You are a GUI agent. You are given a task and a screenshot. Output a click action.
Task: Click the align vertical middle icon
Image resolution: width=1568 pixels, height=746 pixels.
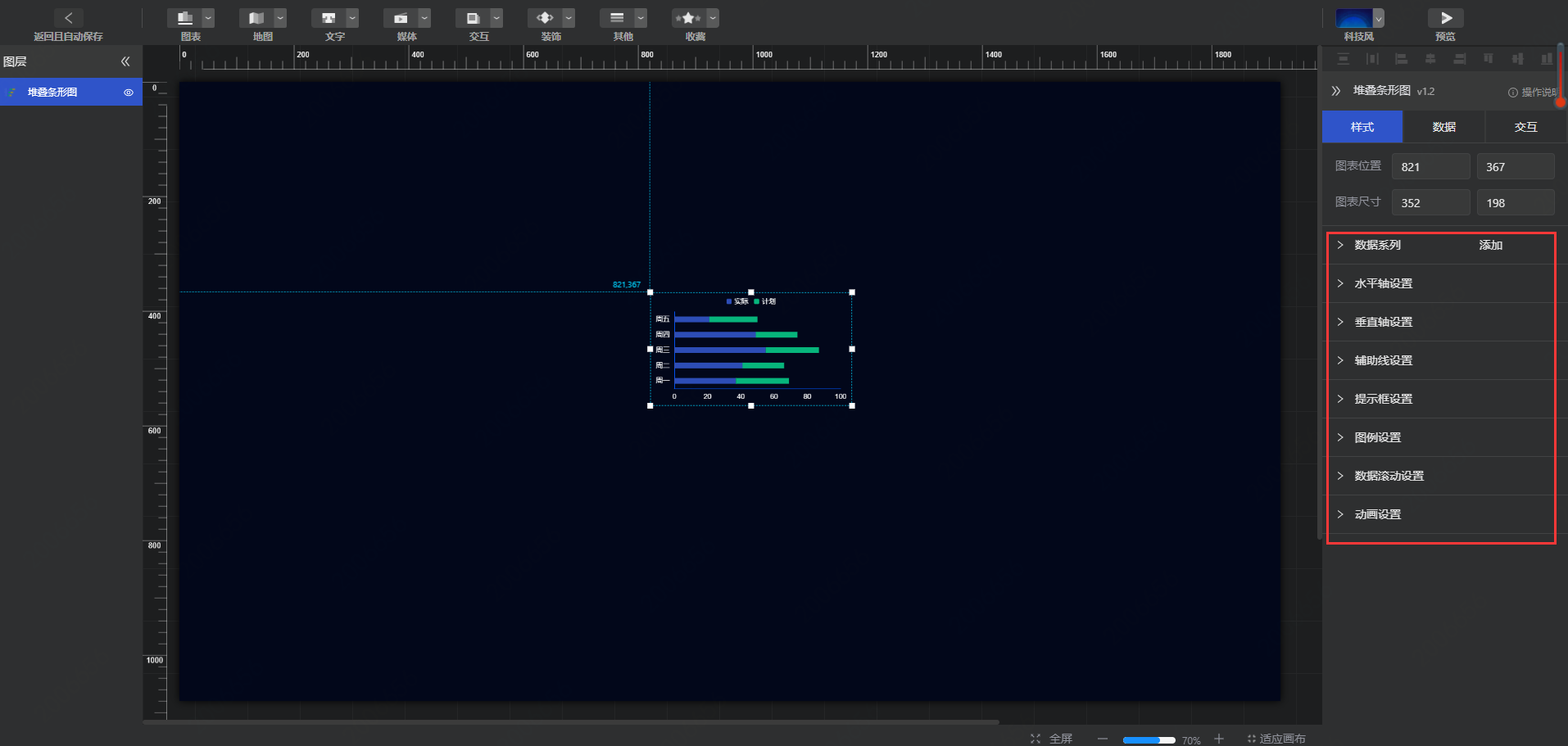pos(1517,59)
